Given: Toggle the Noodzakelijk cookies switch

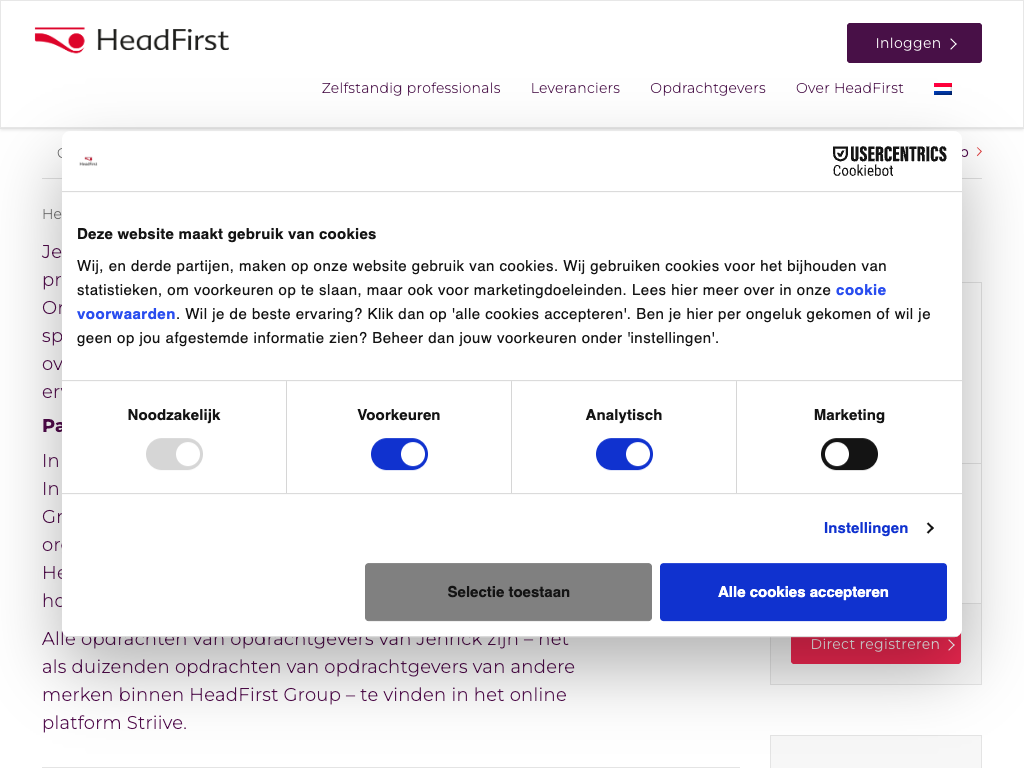Looking at the screenshot, I should (x=174, y=455).
